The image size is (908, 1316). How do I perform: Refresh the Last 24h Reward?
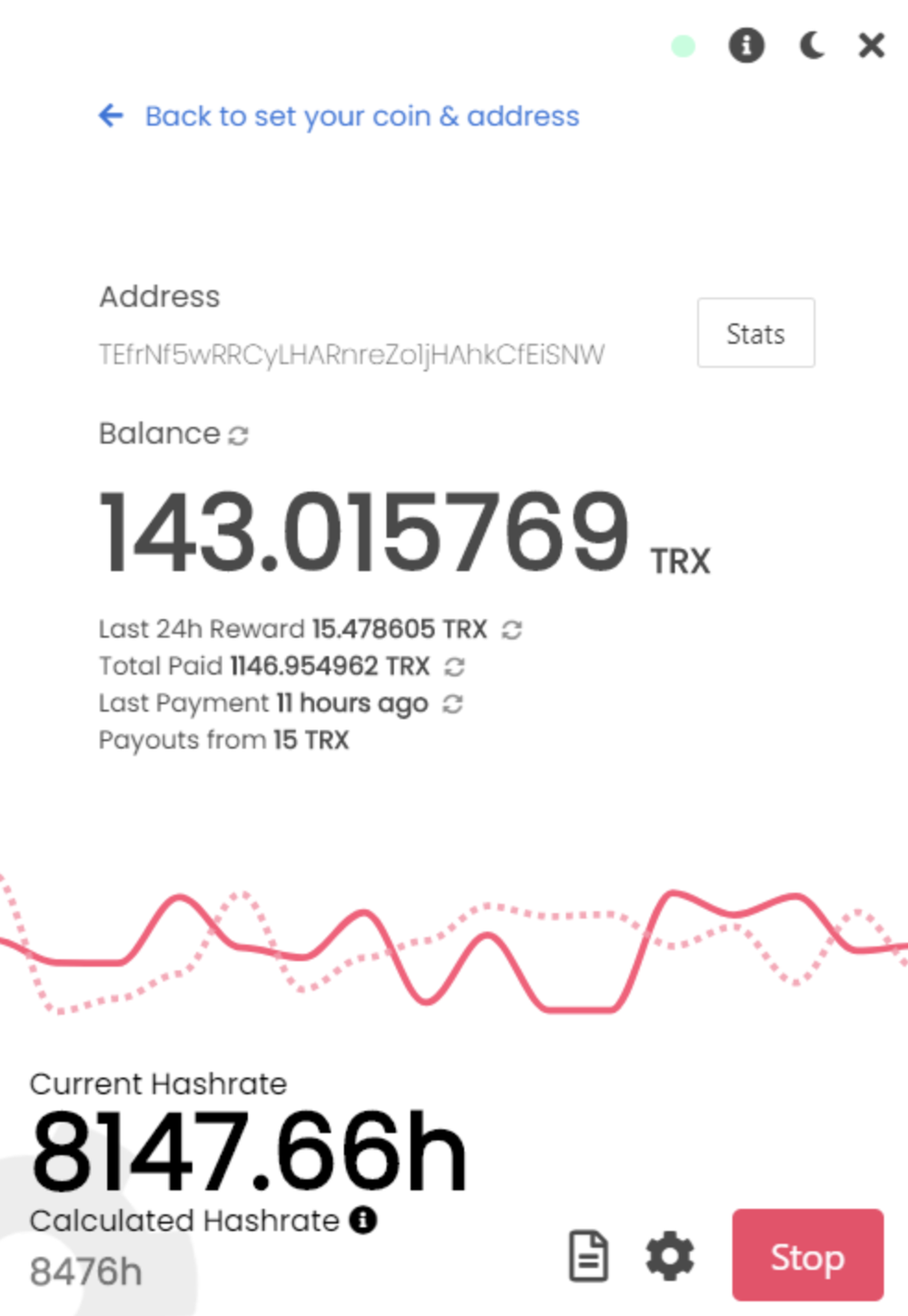(x=511, y=628)
